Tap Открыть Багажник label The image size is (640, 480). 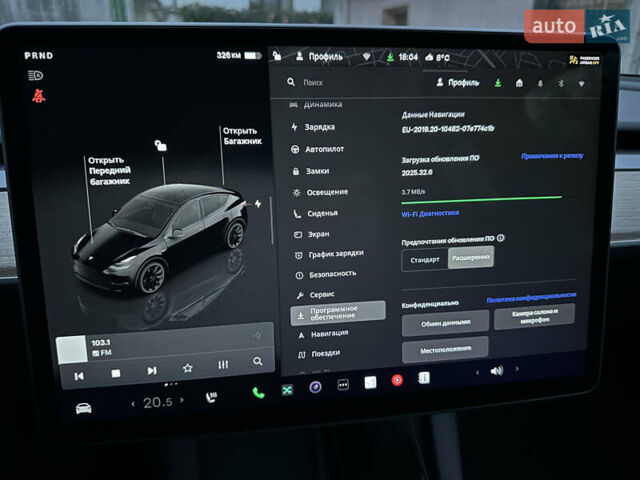[242, 136]
